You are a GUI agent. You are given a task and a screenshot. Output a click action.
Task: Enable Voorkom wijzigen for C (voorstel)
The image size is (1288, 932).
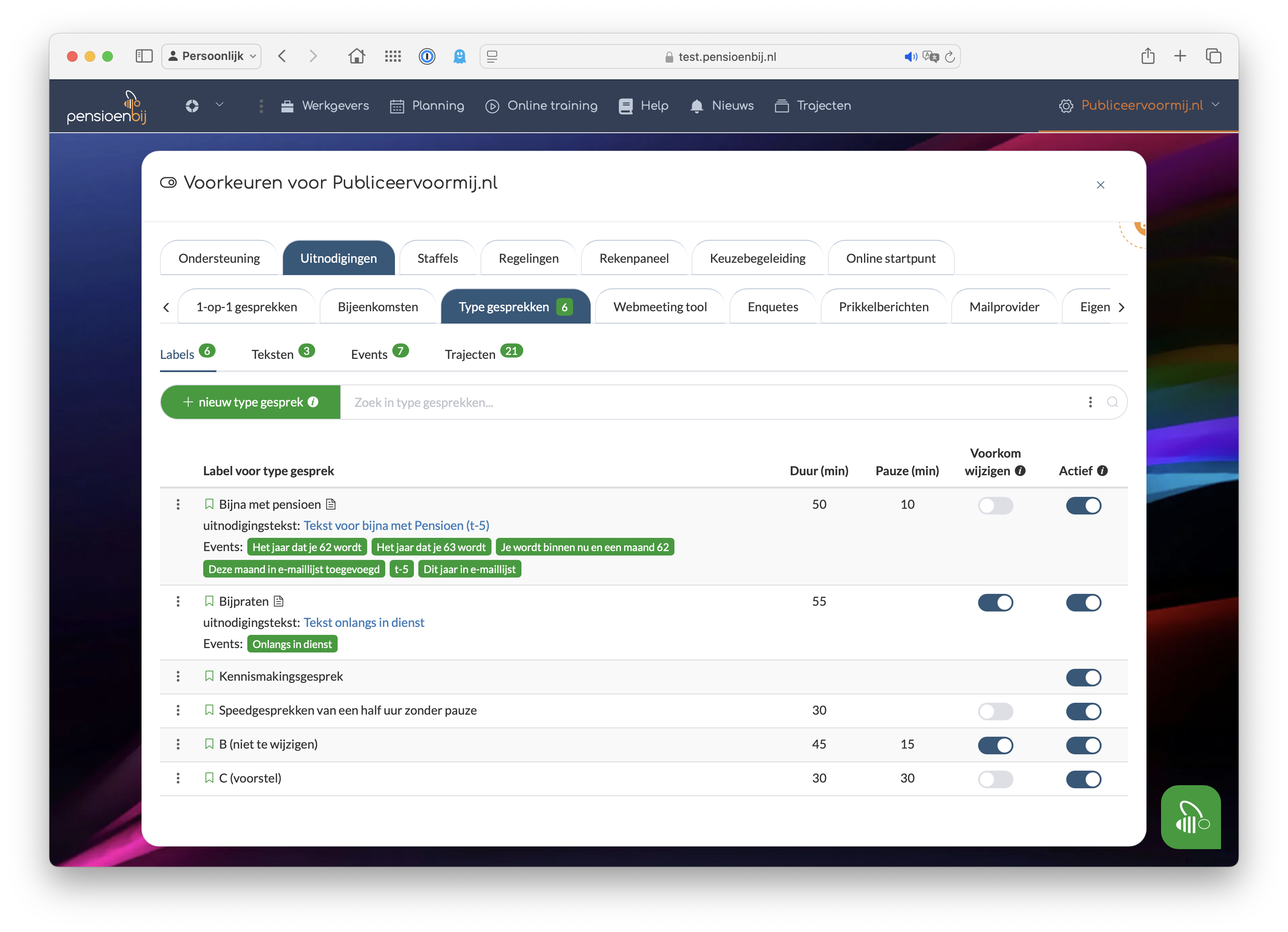995,780
